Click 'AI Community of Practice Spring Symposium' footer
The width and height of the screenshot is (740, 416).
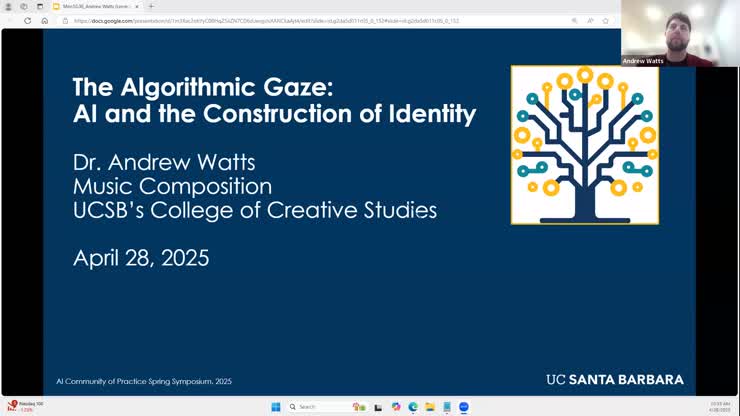click(144, 382)
